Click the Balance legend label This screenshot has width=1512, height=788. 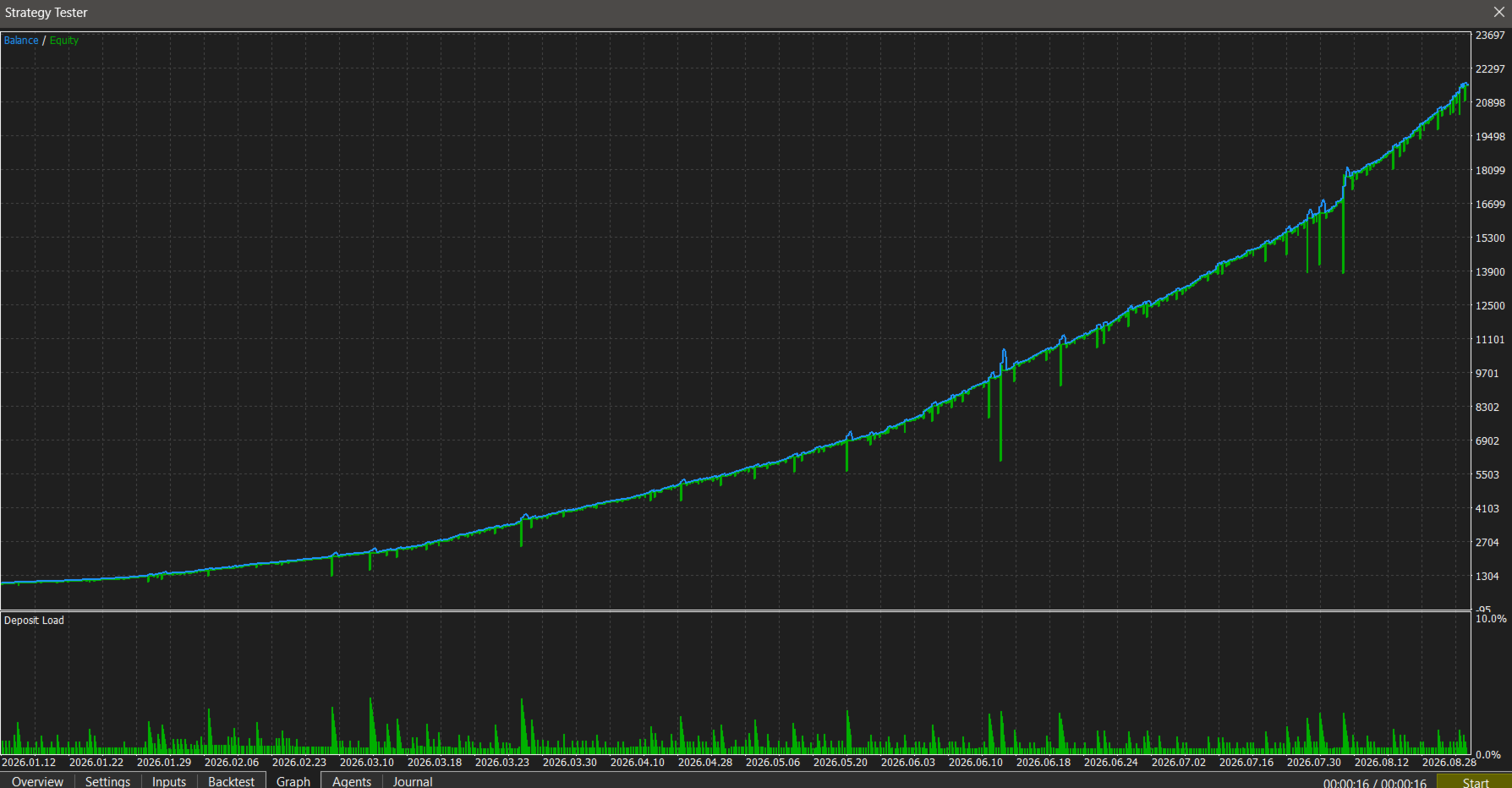[x=21, y=41]
